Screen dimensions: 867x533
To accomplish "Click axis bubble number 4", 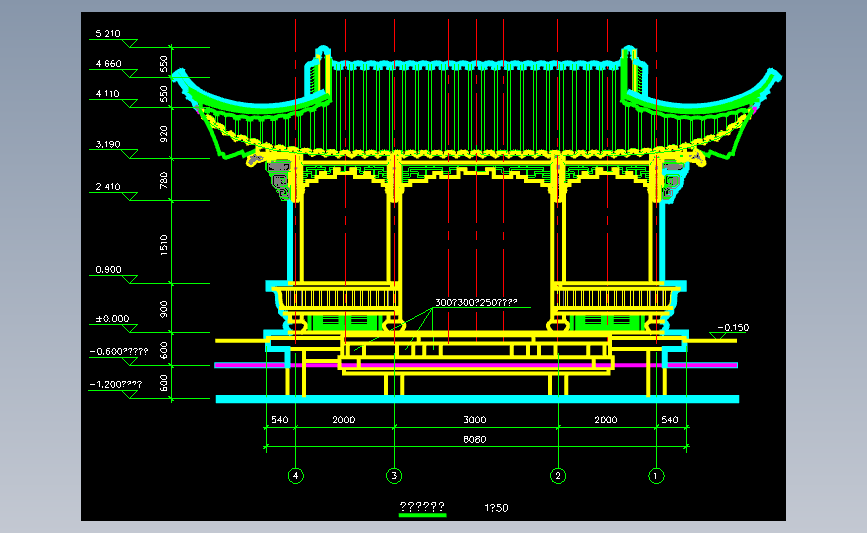I will coord(296,475).
